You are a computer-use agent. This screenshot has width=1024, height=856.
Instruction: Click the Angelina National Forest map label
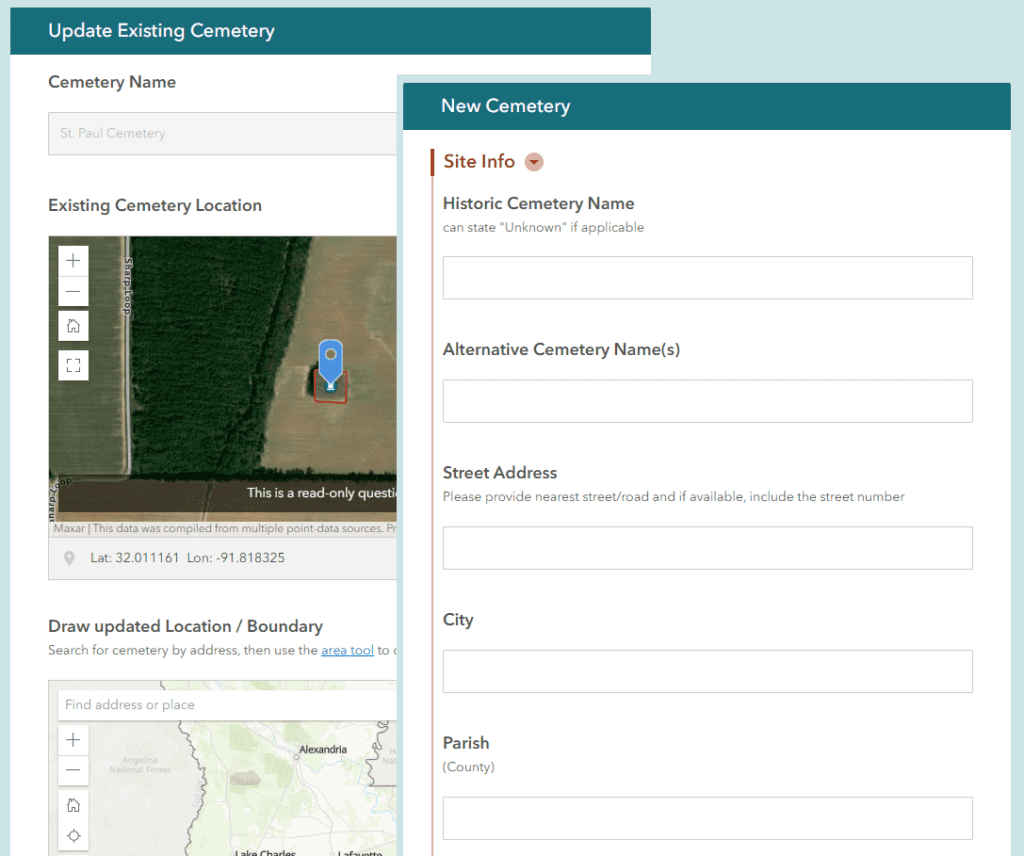tap(140, 765)
